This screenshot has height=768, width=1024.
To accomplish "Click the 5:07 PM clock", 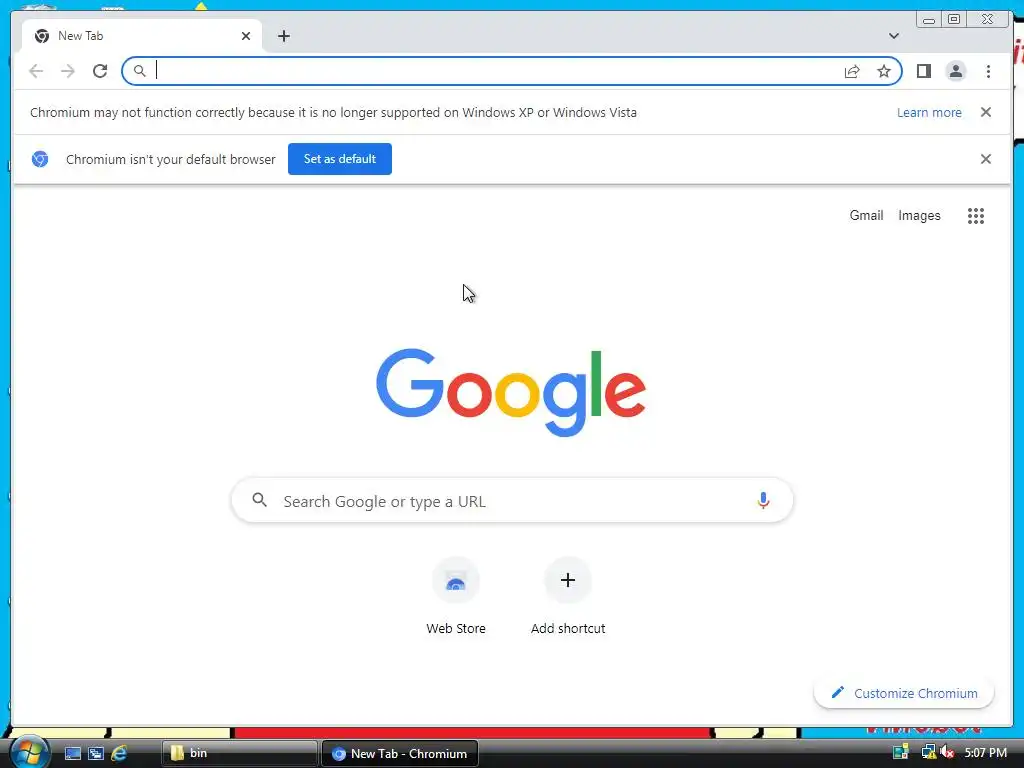I will click(x=985, y=753).
